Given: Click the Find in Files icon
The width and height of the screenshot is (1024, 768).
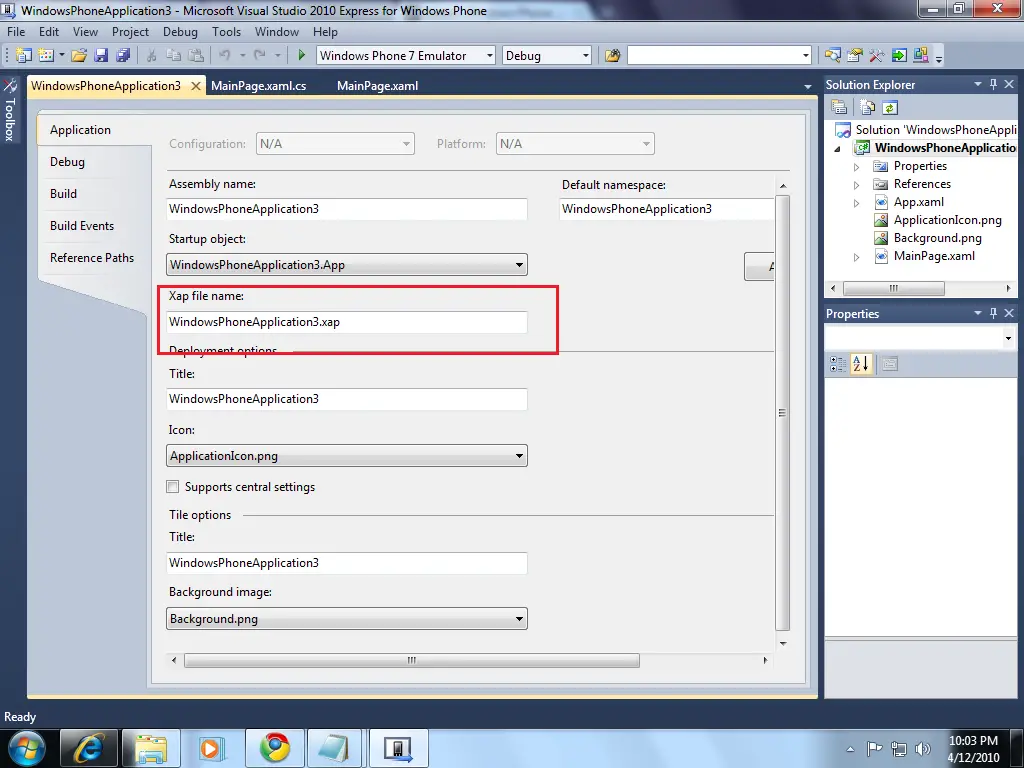Looking at the screenshot, I should (x=613, y=56).
